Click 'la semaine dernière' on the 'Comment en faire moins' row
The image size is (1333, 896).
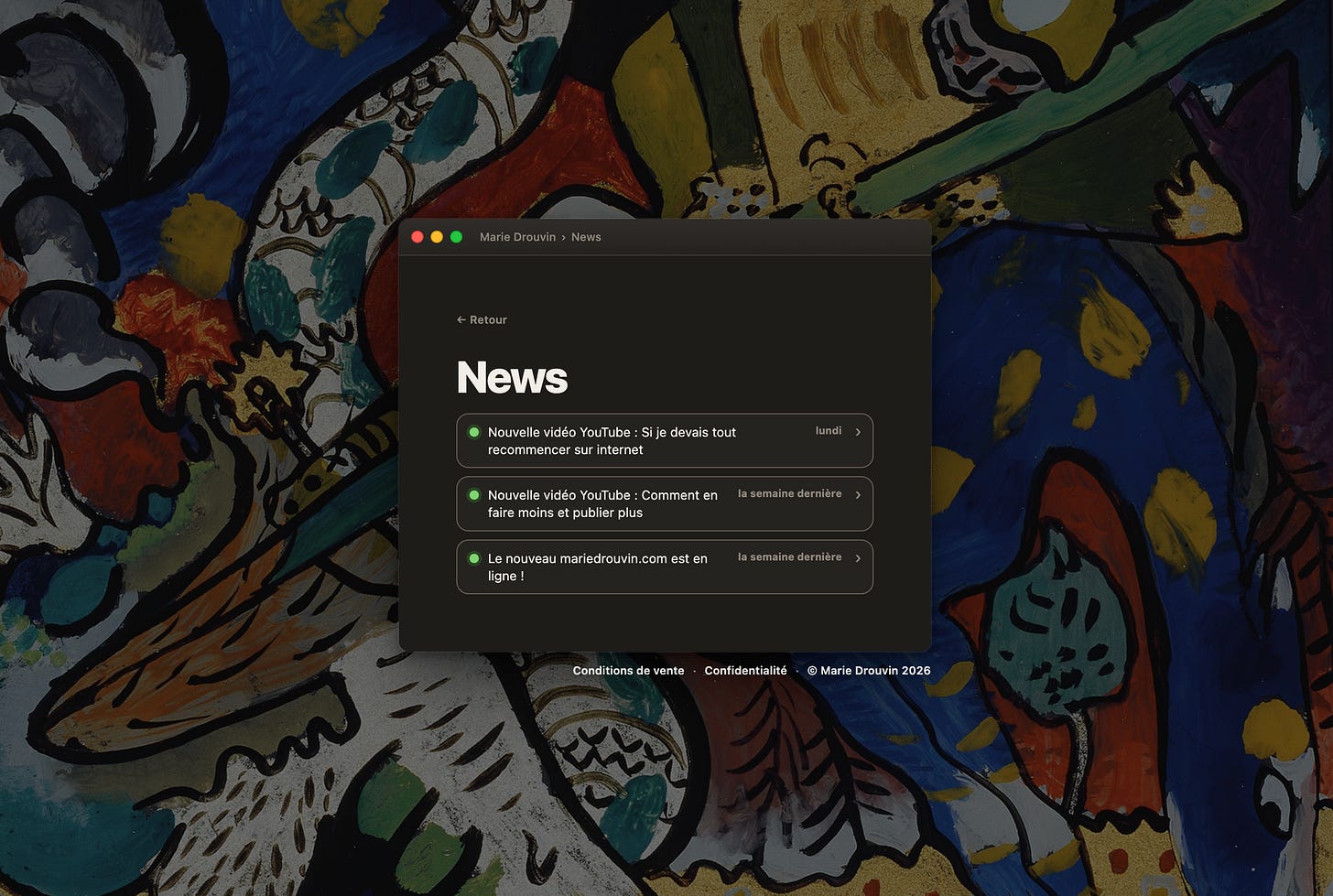(x=789, y=494)
